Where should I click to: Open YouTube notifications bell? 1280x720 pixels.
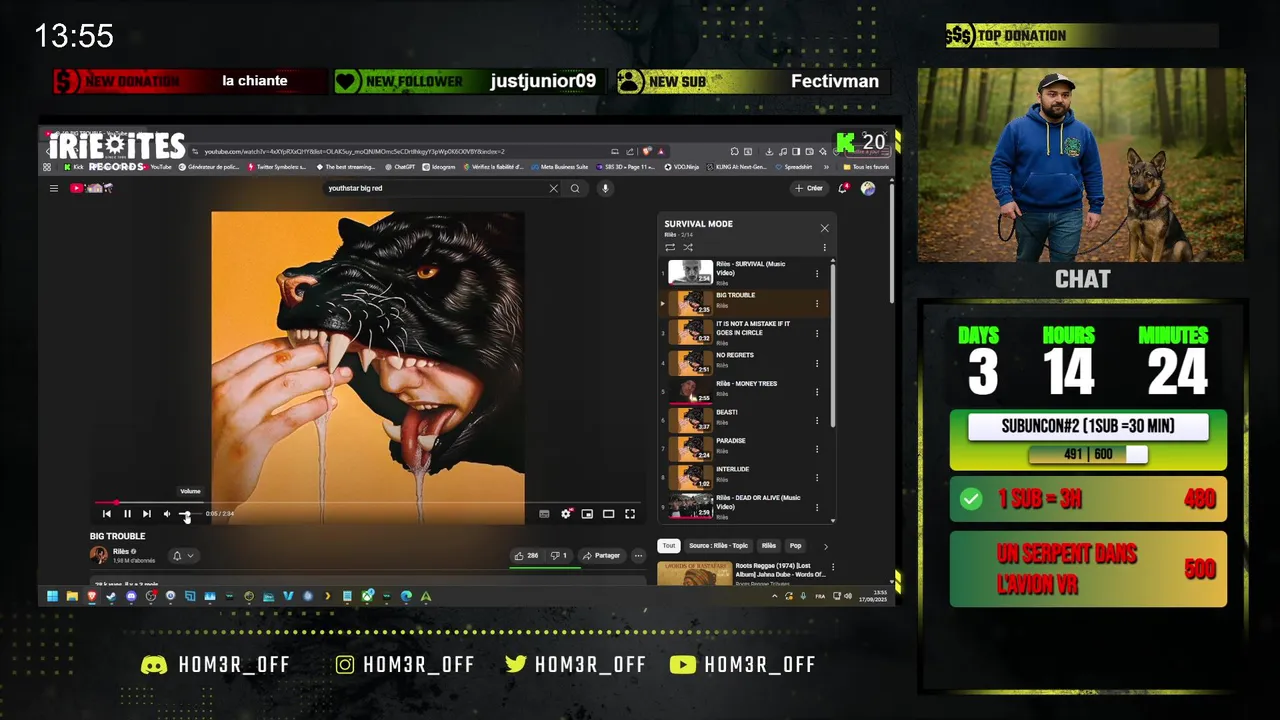pos(843,188)
